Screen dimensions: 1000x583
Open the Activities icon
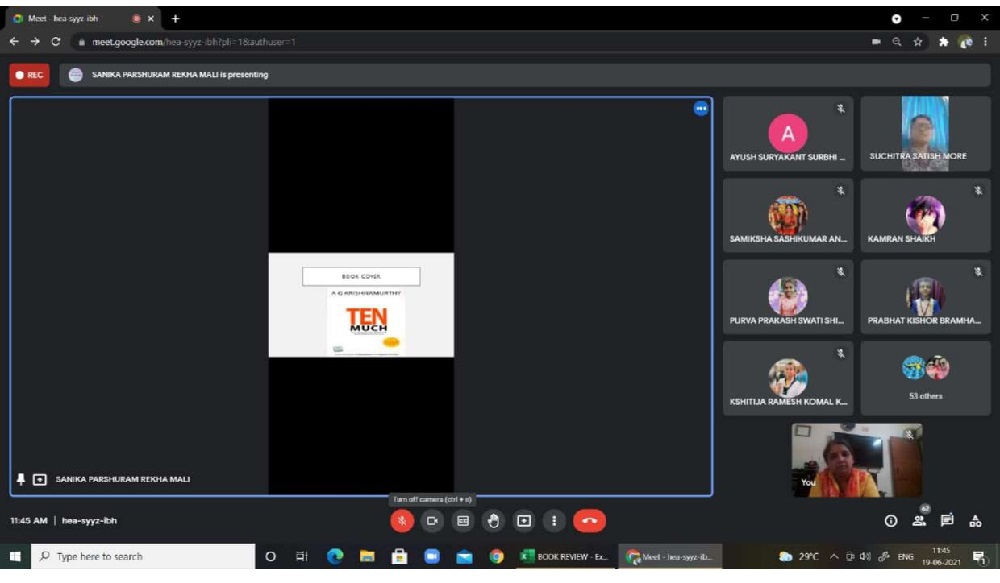coord(976,521)
